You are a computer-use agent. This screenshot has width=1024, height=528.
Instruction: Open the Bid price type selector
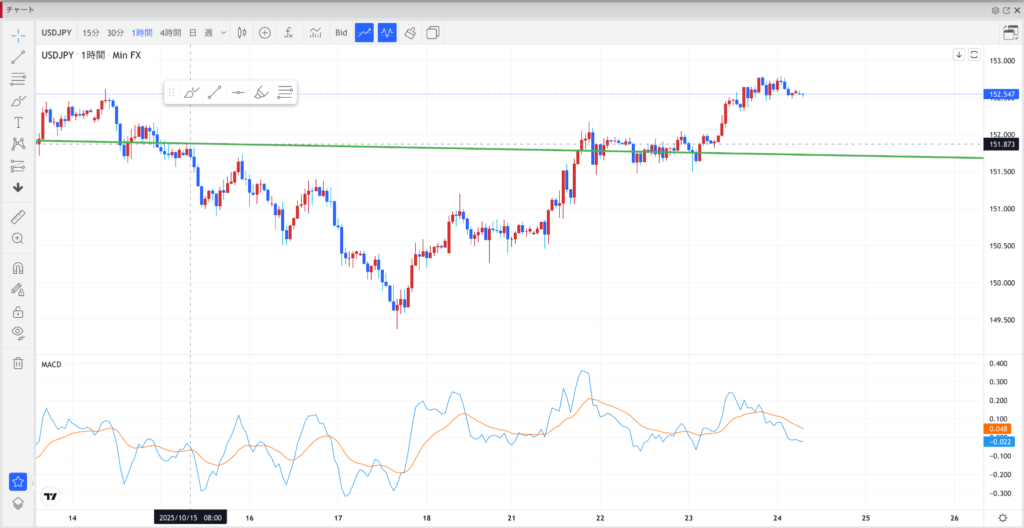coord(341,33)
